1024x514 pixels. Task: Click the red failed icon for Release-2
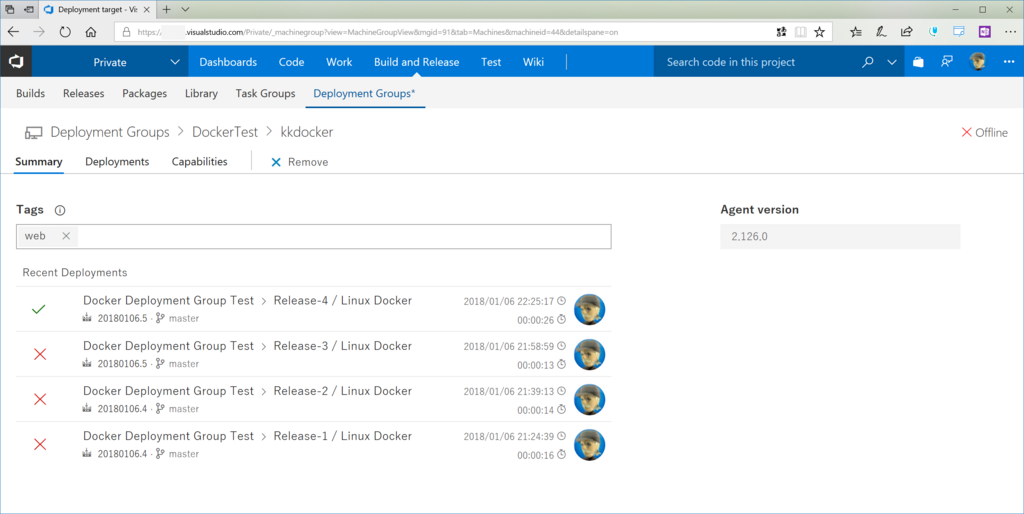point(40,399)
